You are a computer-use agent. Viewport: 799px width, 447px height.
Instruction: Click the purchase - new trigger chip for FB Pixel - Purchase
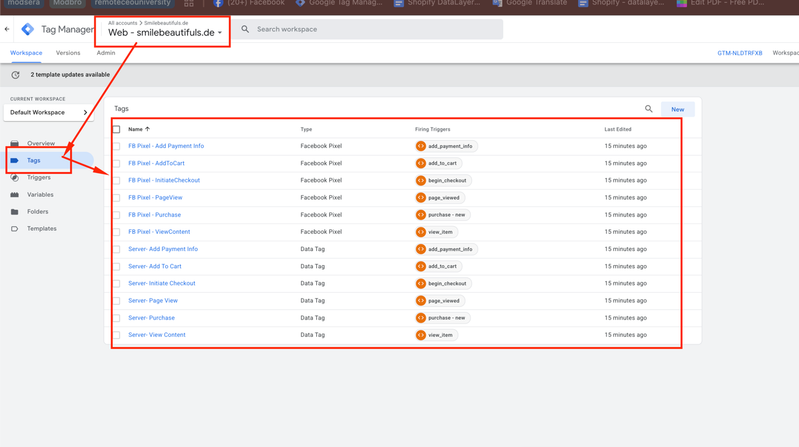[443, 215]
